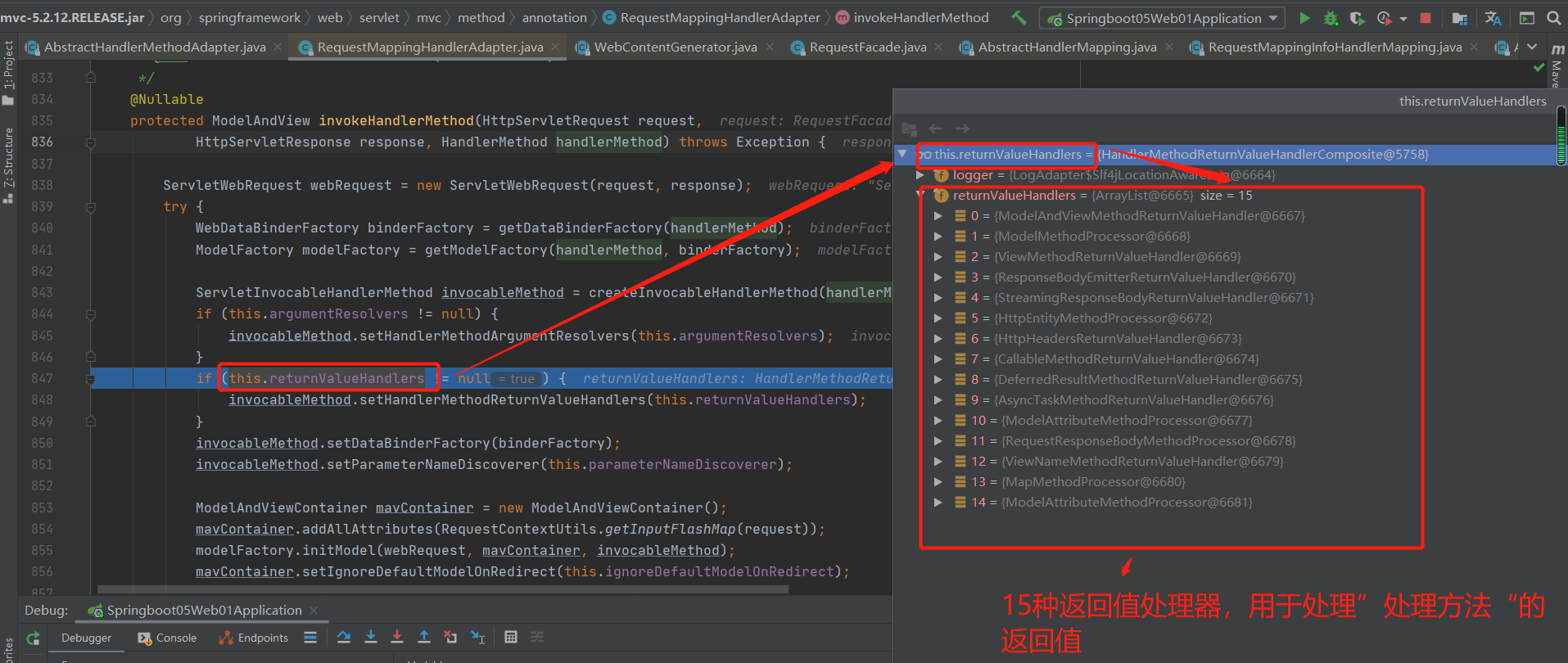Collapse the this.returnValueHandlers root node
The image size is (1568, 663).
point(902,154)
